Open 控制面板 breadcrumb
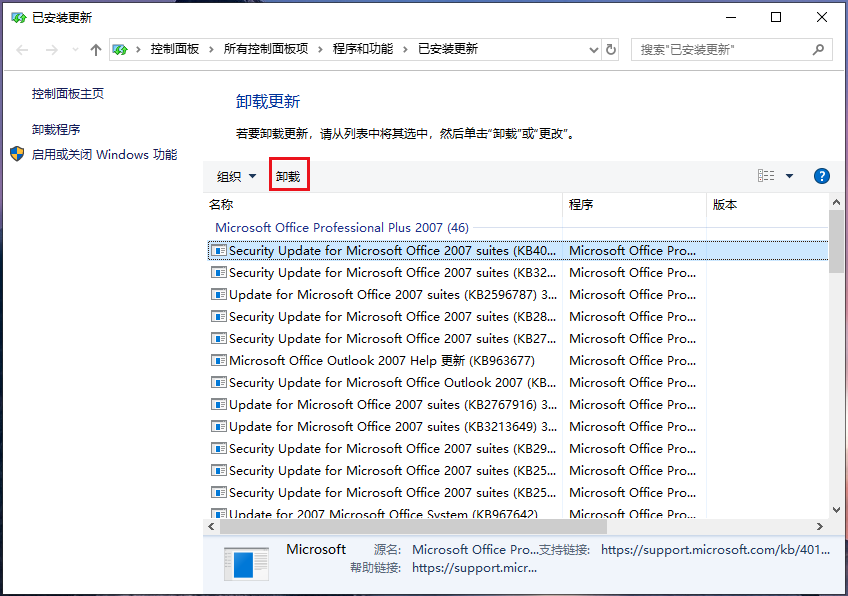The image size is (848, 596). [175, 49]
